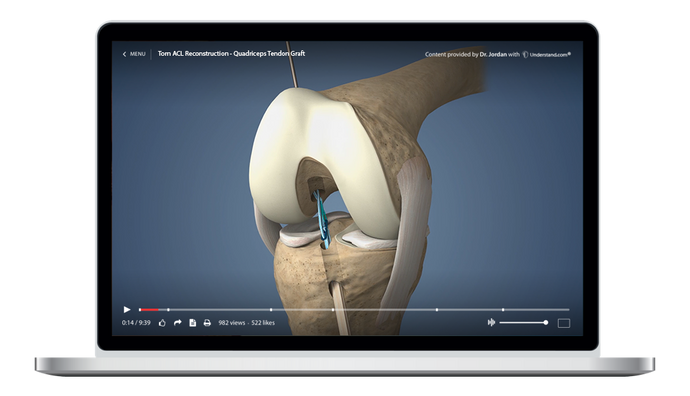This screenshot has width=690, height=396.
Task: Click the video title Torn ACL Reconstruction
Action: point(231,54)
